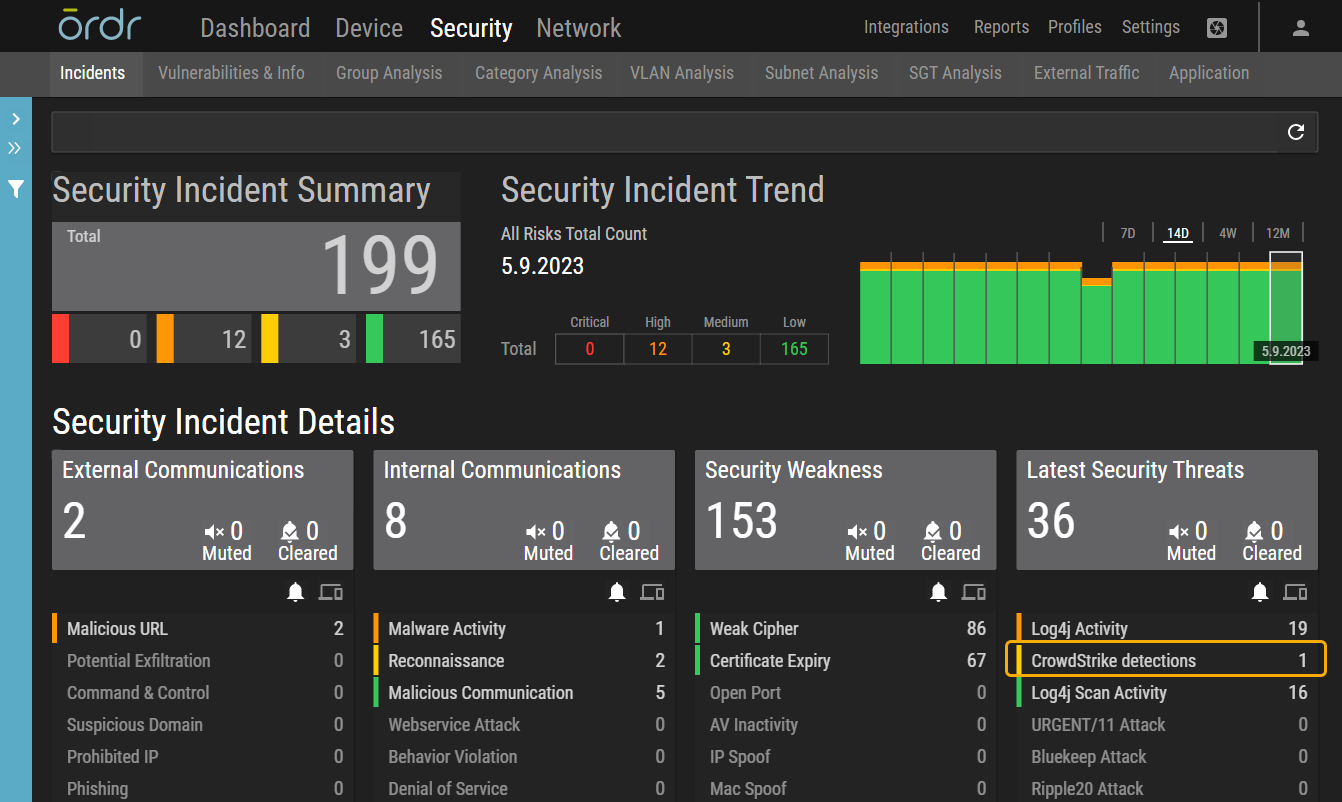The width and height of the screenshot is (1342, 802).
Task: Select the 7D trend range
Action: (1127, 233)
